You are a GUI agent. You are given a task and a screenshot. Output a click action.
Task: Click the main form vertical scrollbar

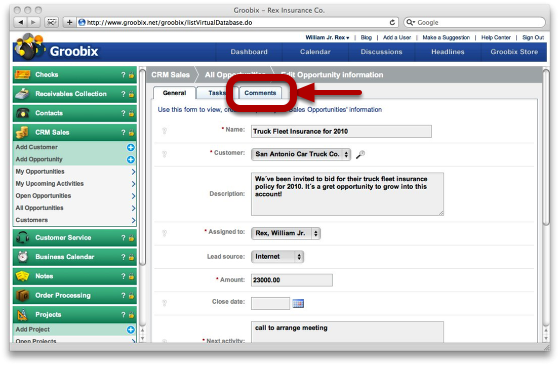[x=546, y=147]
